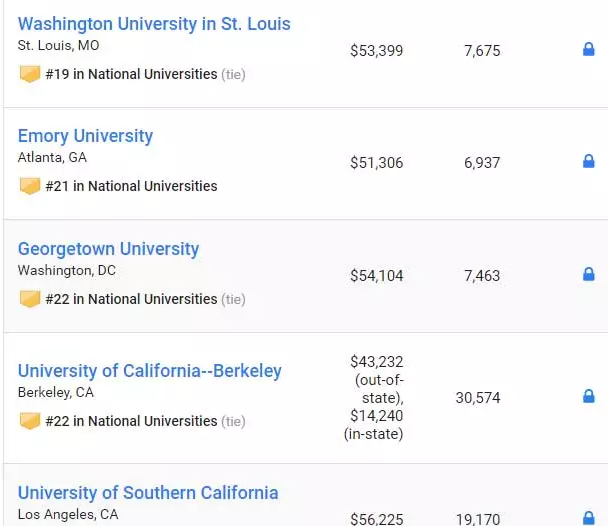
Task: Click the lock icon beside USC enrollment
Action: pyautogui.click(x=589, y=518)
